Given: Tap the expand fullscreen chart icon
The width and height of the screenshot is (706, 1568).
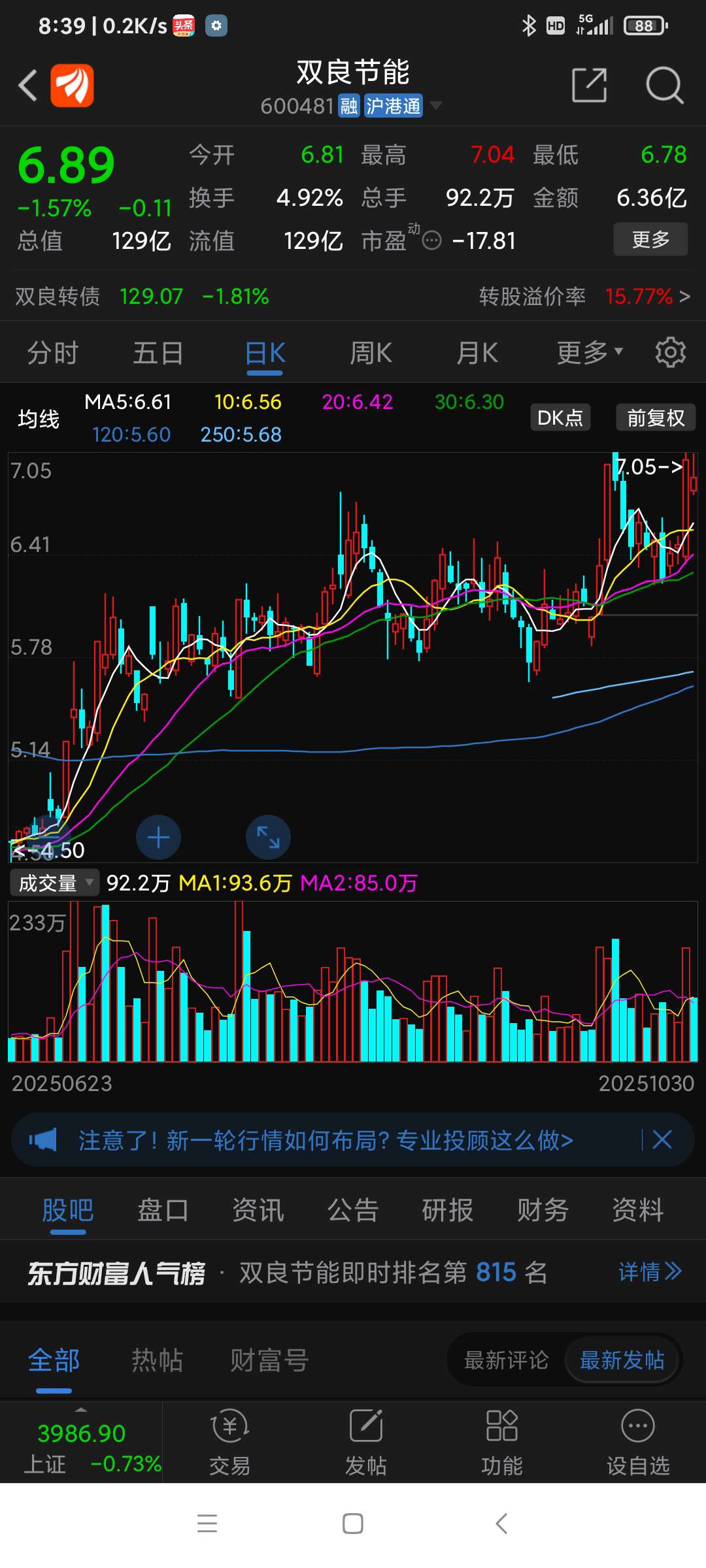Looking at the screenshot, I should tap(268, 838).
